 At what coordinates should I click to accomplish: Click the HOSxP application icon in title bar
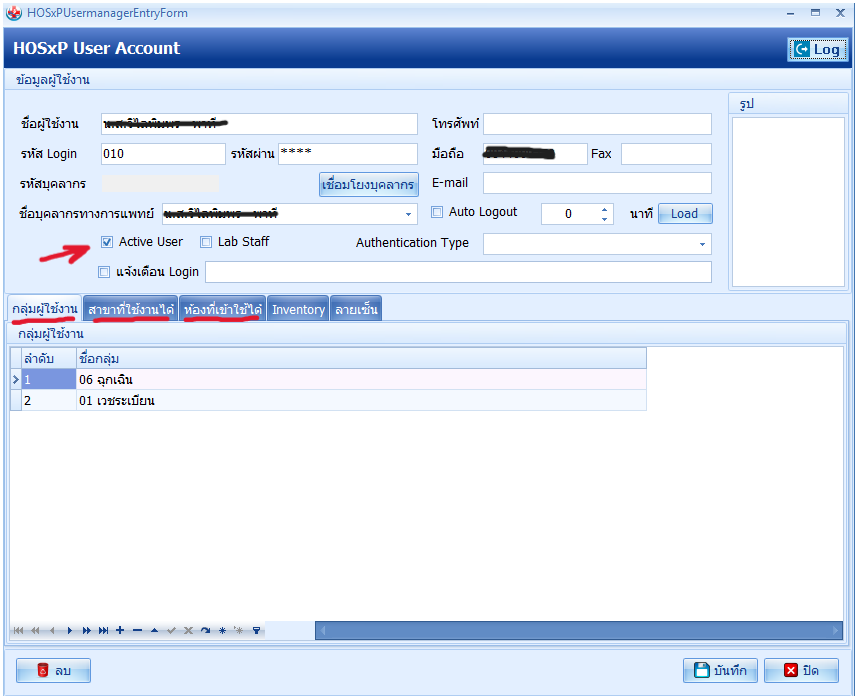14,13
